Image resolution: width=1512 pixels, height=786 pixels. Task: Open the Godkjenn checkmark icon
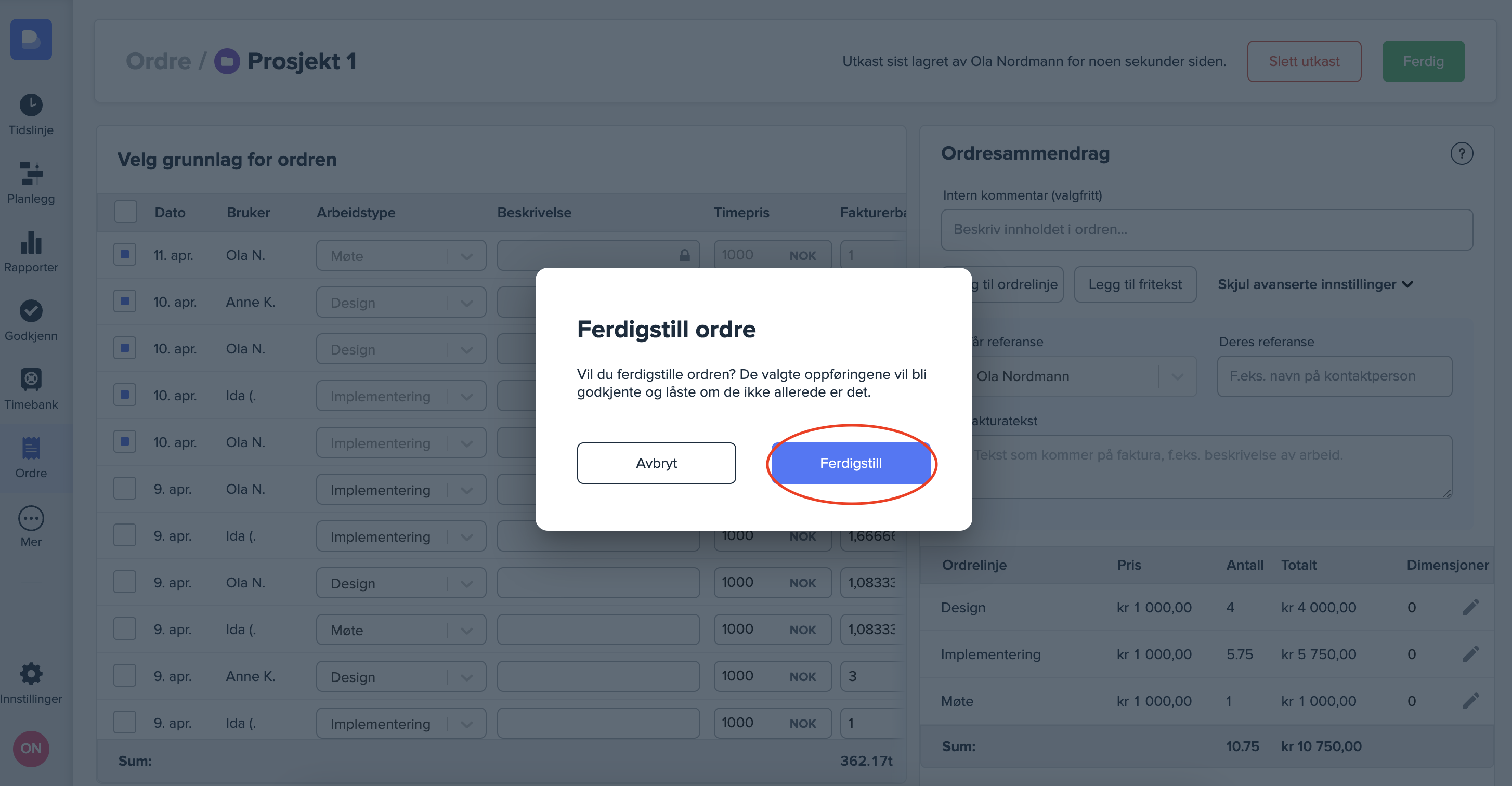[31, 311]
